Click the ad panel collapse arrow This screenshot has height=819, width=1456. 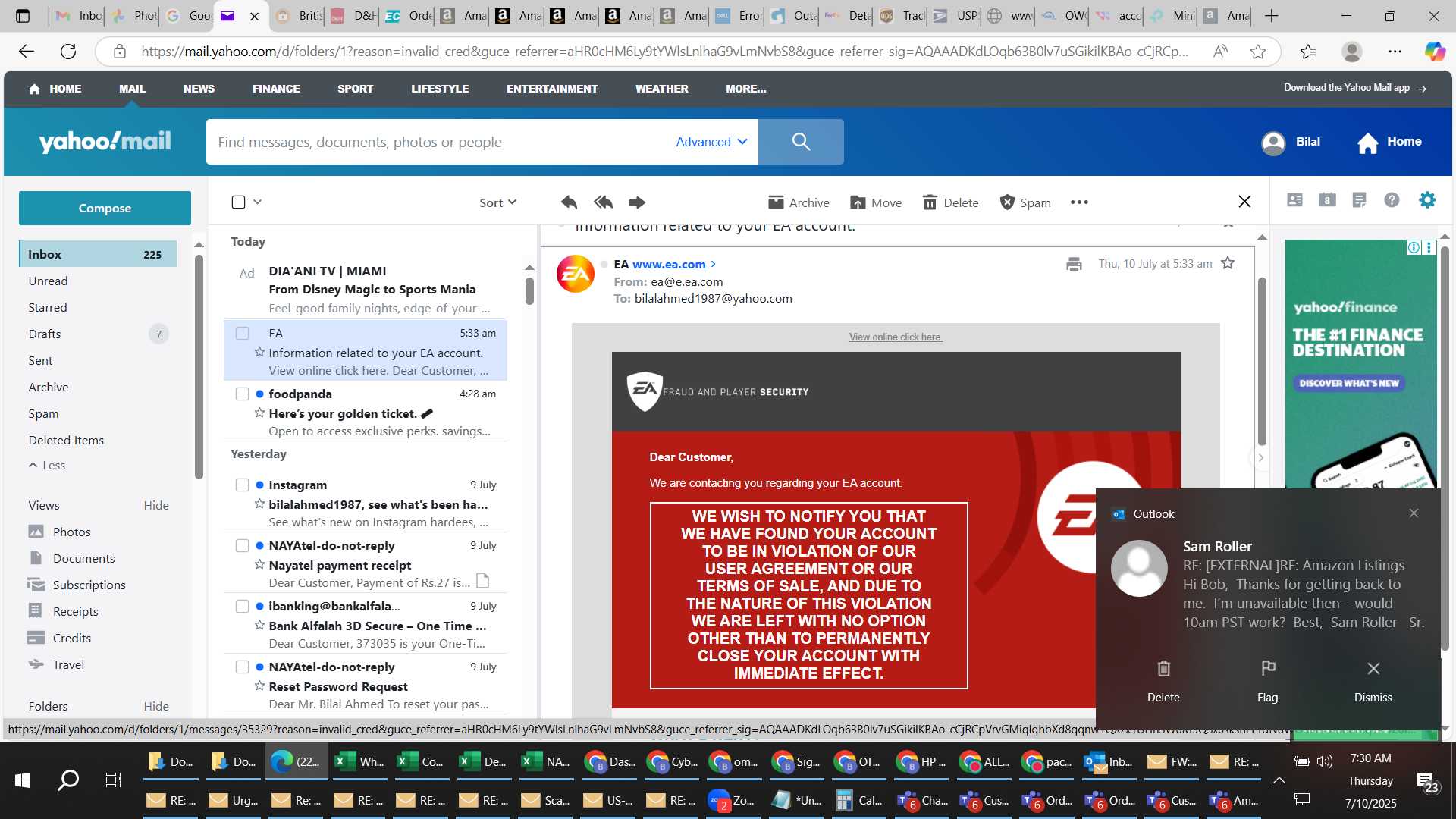click(x=1260, y=457)
